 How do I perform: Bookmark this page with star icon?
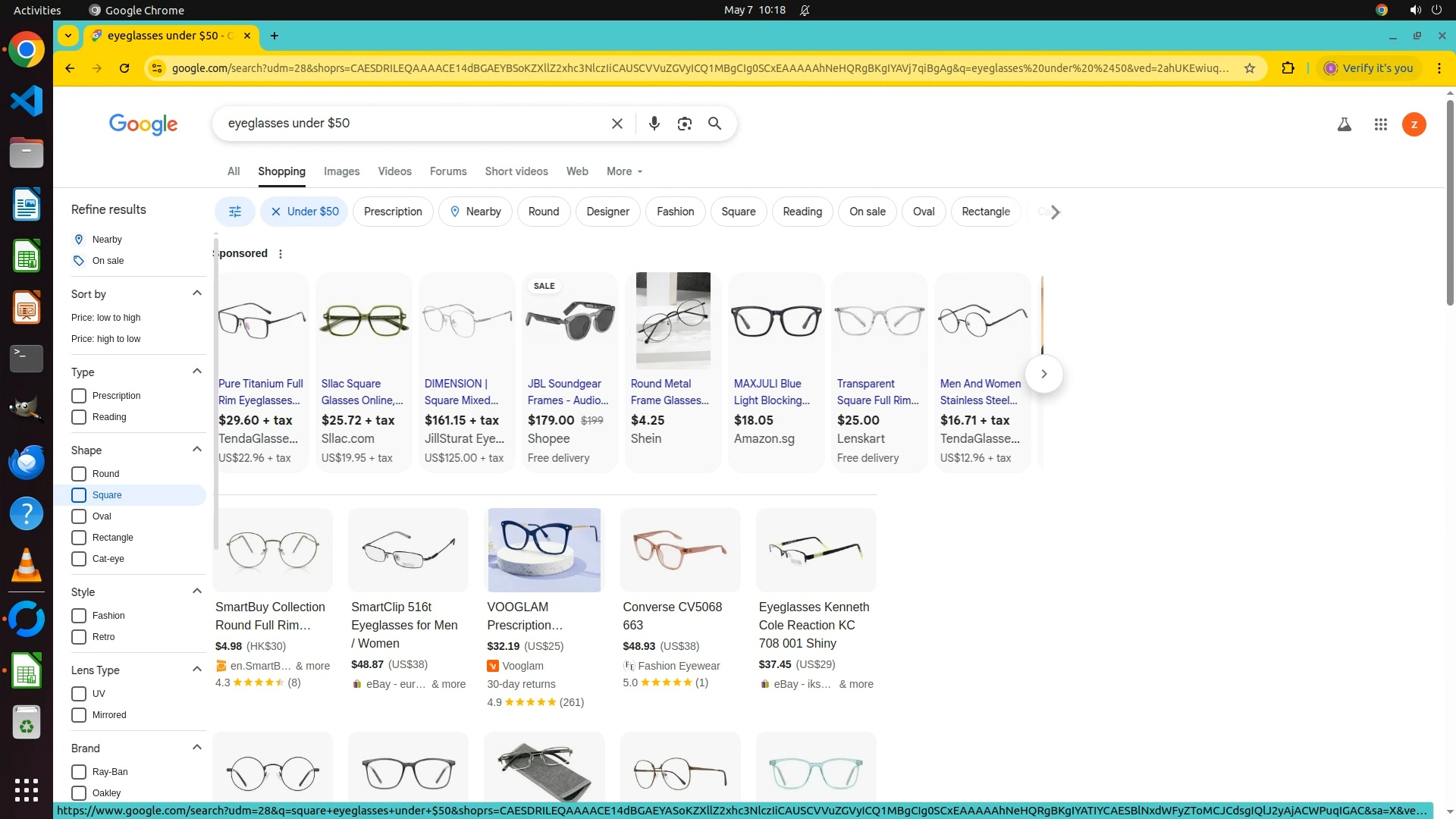click(1250, 68)
